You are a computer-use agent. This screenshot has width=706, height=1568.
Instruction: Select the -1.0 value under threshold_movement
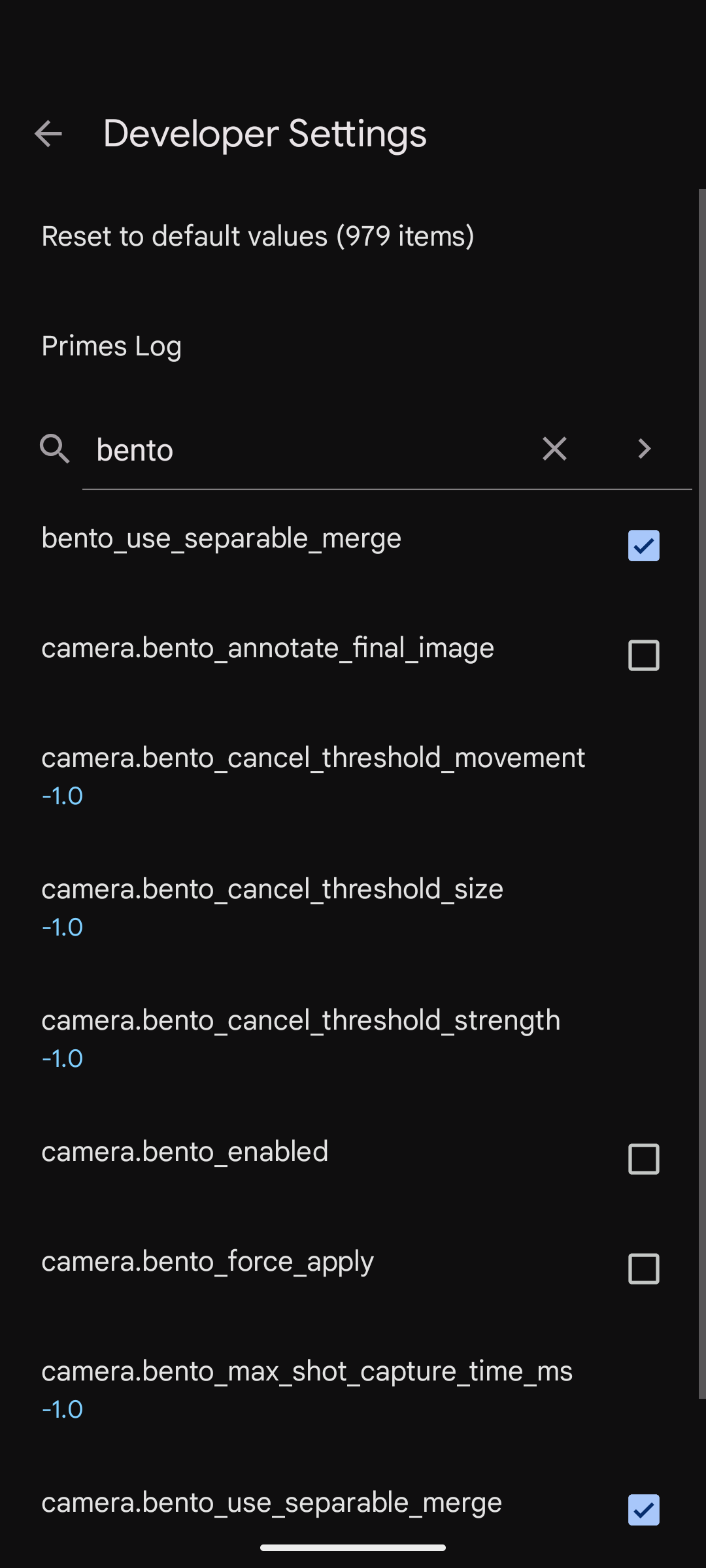(62, 796)
